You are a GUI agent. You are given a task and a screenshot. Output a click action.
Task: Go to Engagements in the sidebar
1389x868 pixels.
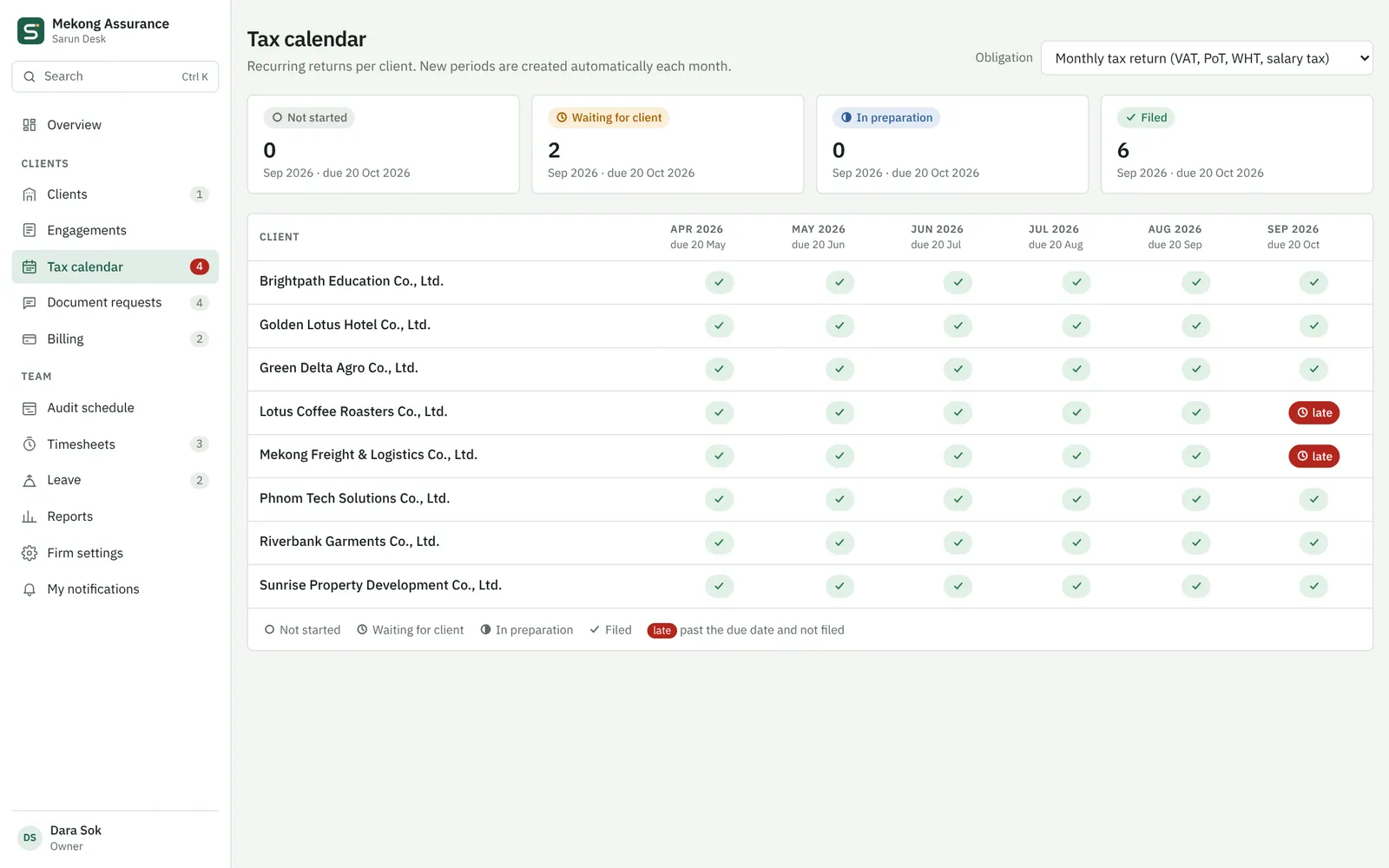115,230
